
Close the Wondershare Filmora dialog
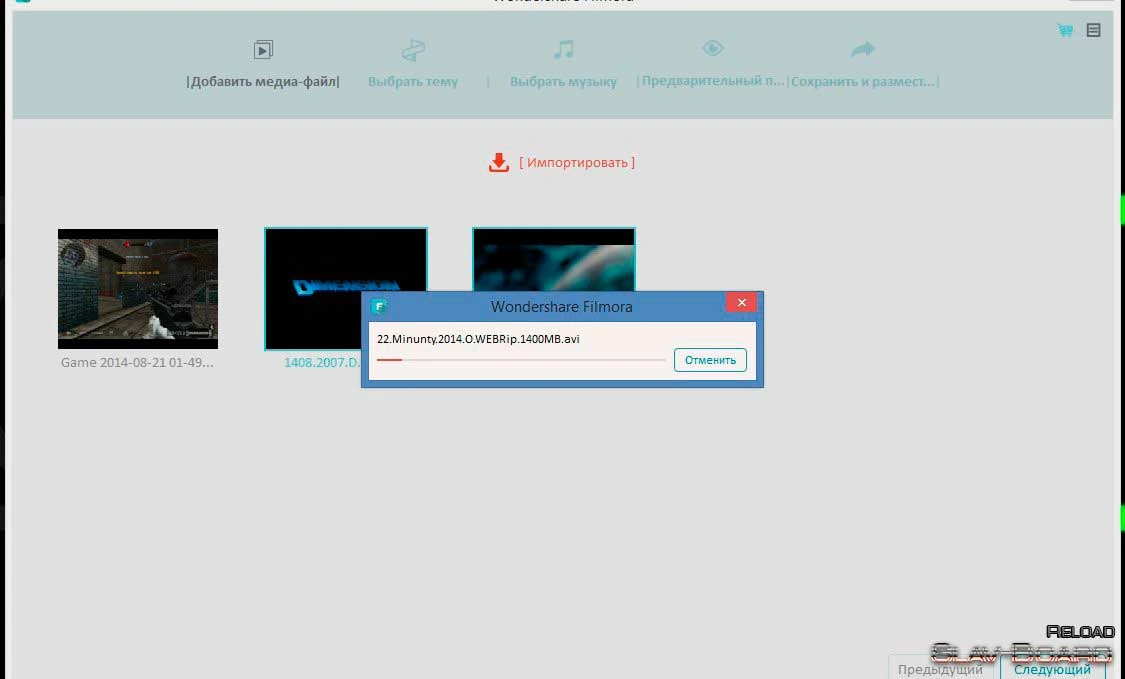point(742,302)
